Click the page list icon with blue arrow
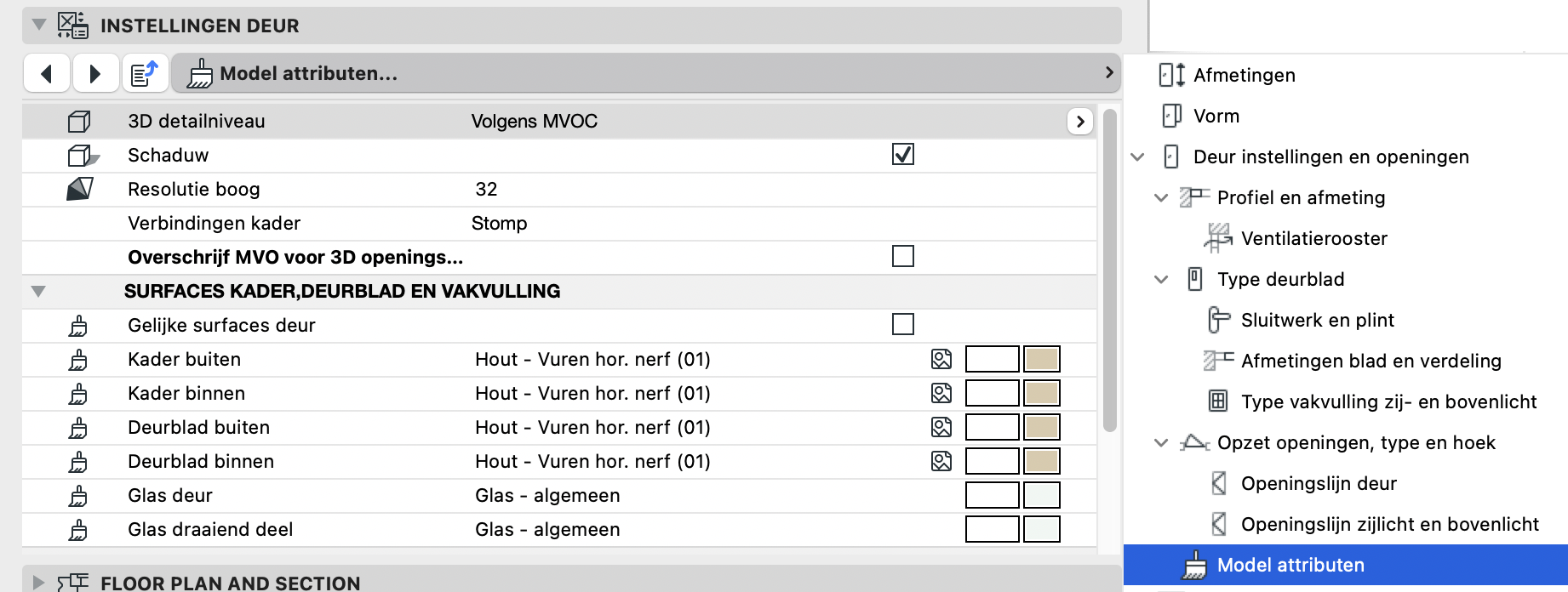The width and height of the screenshot is (1568, 592). [145, 73]
